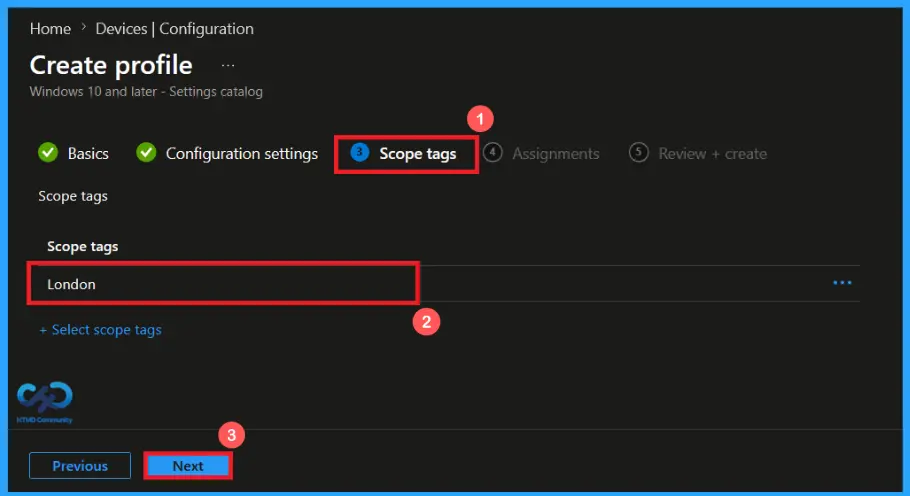Viewport: 910px width, 496px height.
Task: Click the Review + create step 5 circle
Action: pos(638,153)
